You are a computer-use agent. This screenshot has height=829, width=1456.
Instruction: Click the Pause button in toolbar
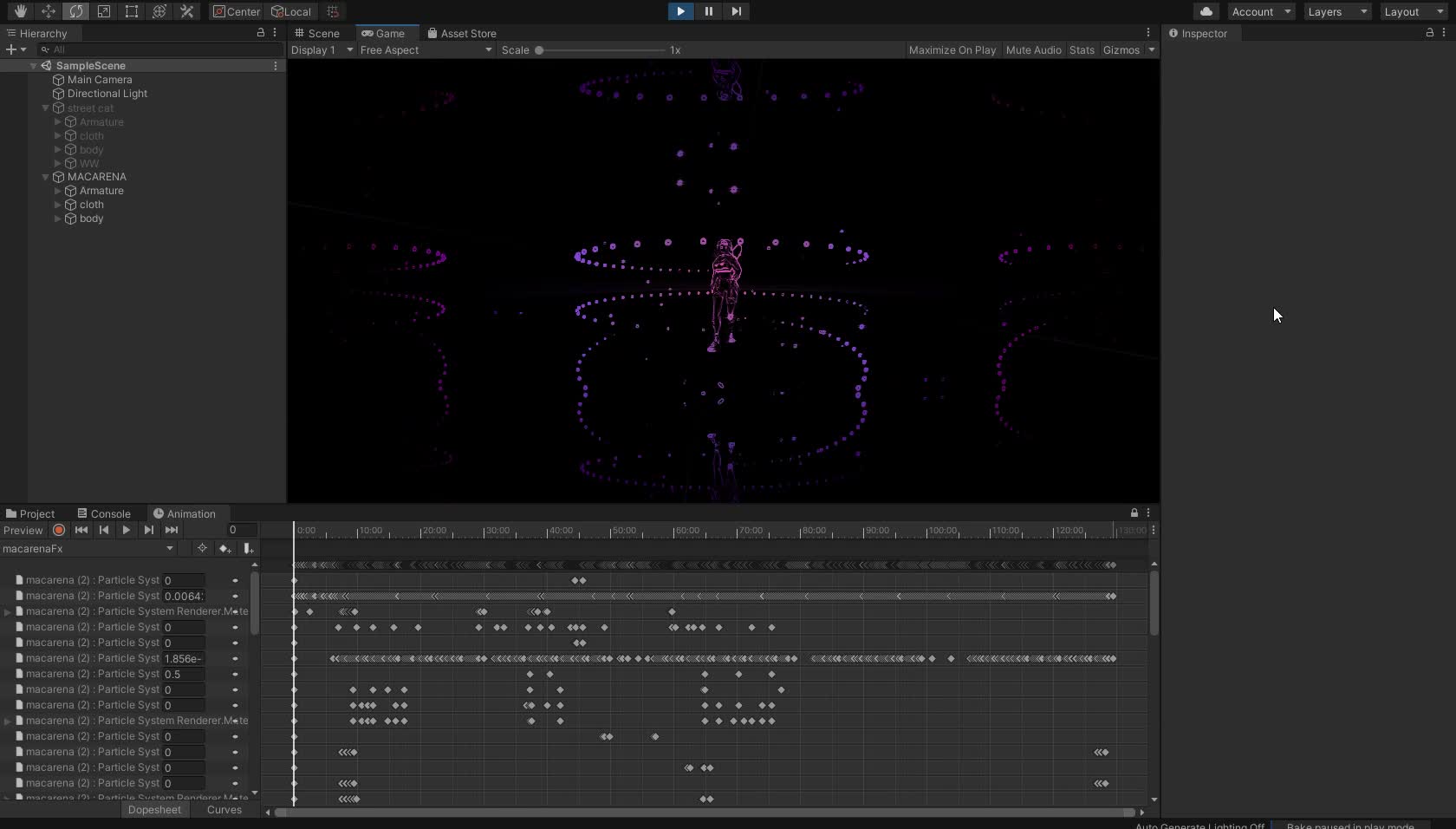[x=708, y=11]
